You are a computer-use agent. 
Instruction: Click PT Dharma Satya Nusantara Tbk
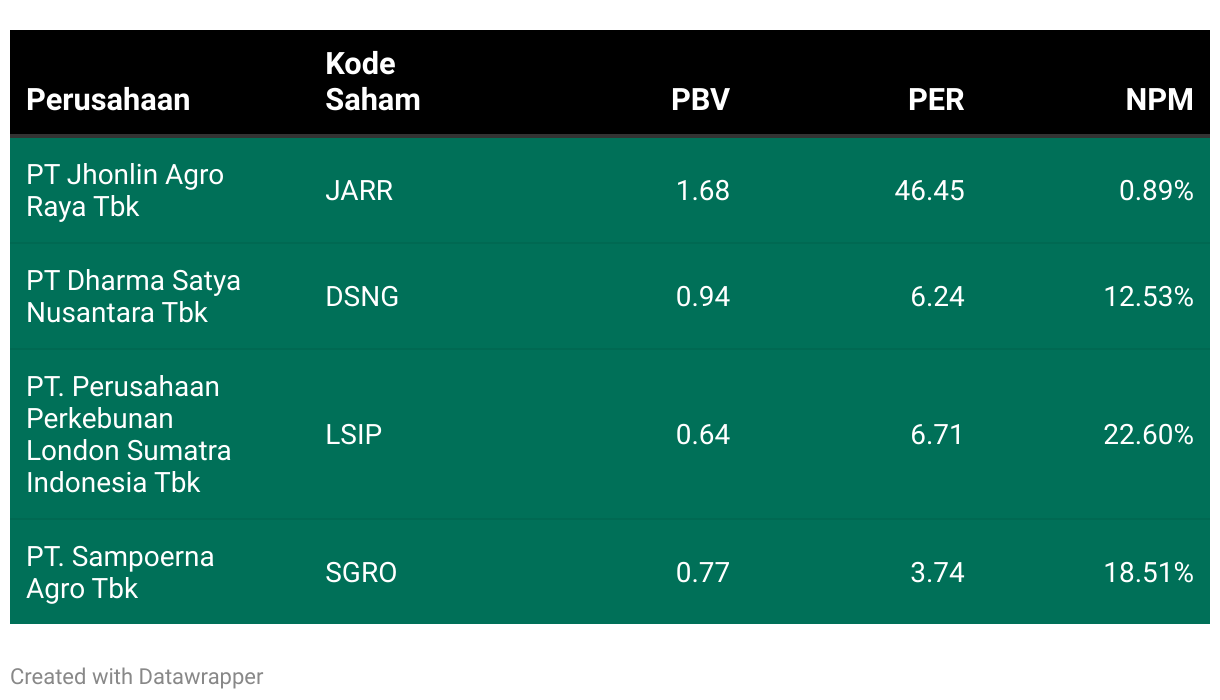pos(133,296)
